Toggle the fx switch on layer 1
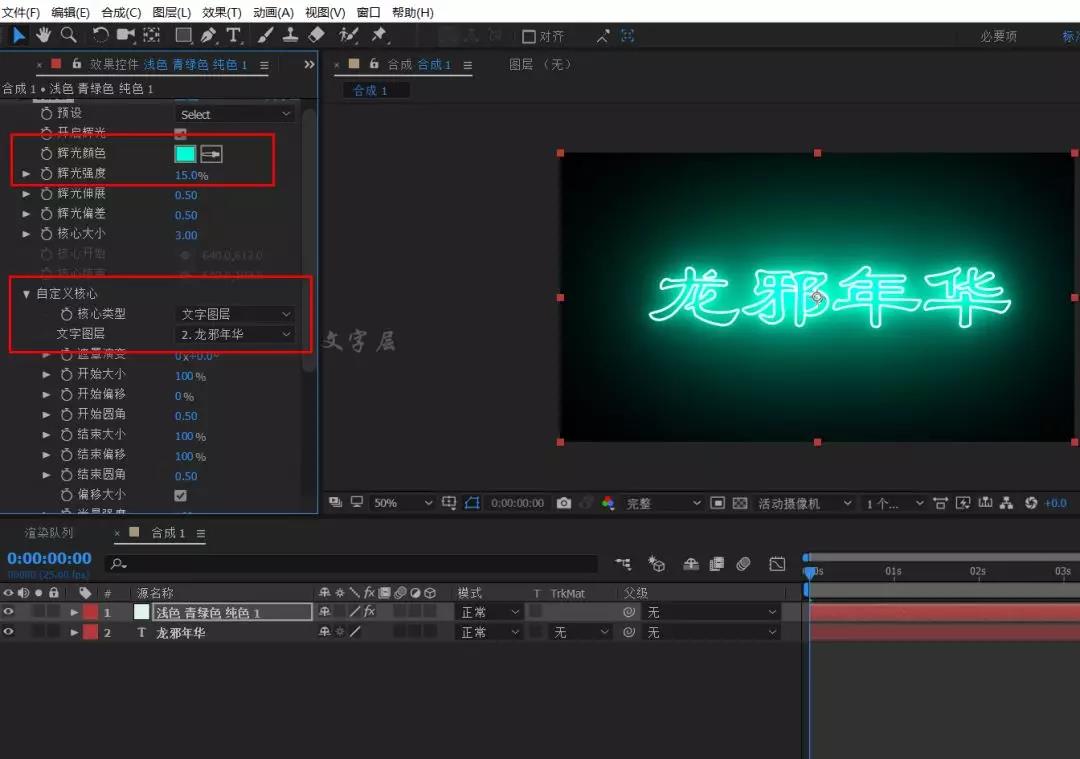 tap(370, 612)
